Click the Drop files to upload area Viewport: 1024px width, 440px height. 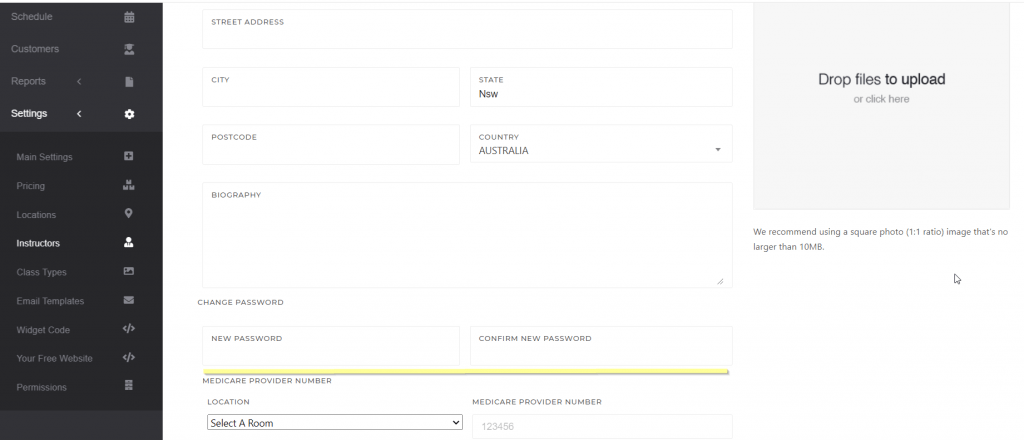[881, 87]
